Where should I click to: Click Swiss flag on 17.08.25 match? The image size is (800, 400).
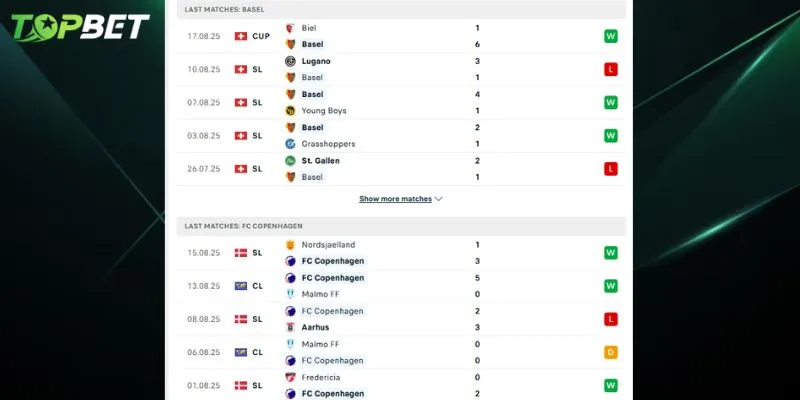tap(241, 36)
